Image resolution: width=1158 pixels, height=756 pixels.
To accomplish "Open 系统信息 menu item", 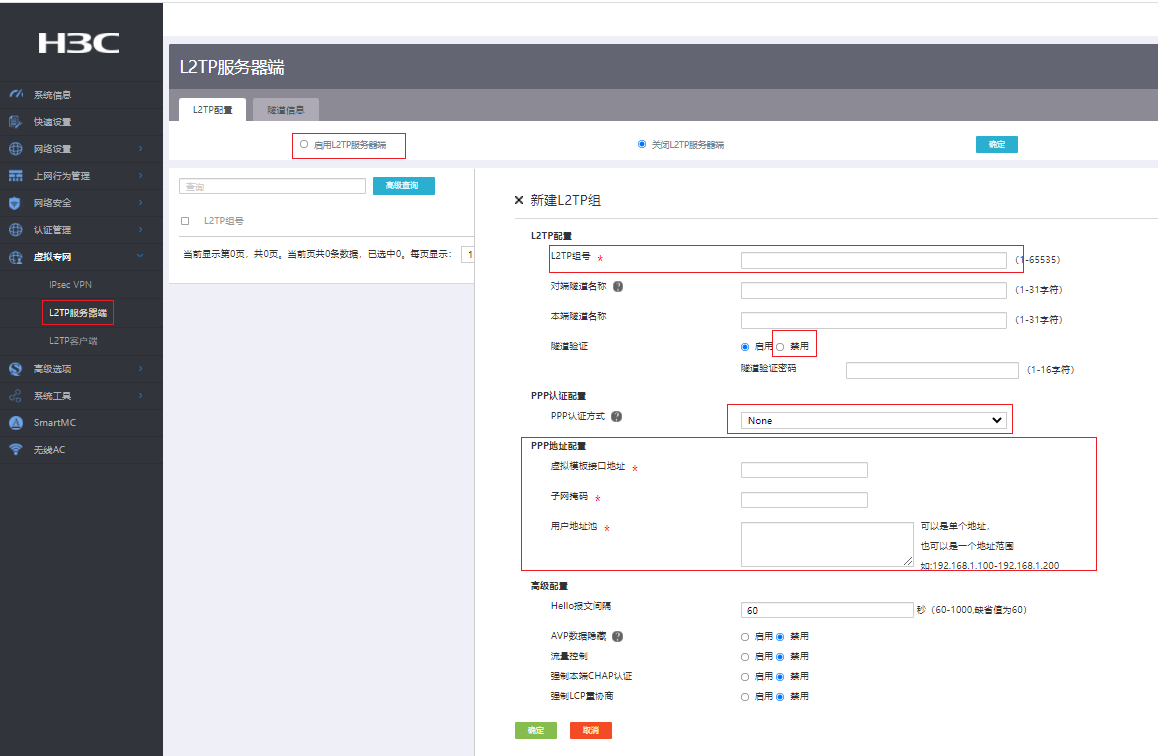I will [x=52, y=95].
